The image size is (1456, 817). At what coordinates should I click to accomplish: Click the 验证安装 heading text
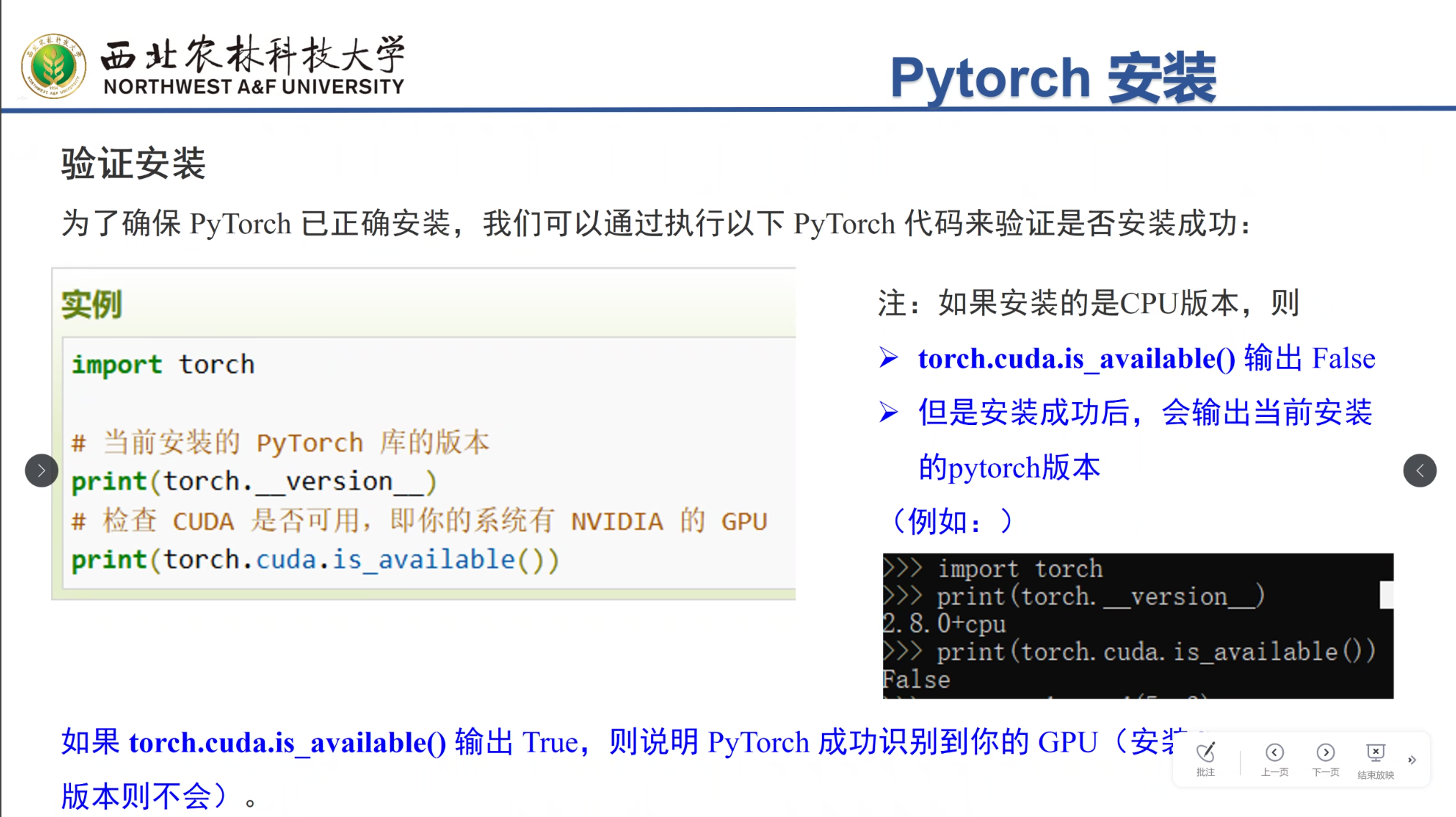[131, 163]
